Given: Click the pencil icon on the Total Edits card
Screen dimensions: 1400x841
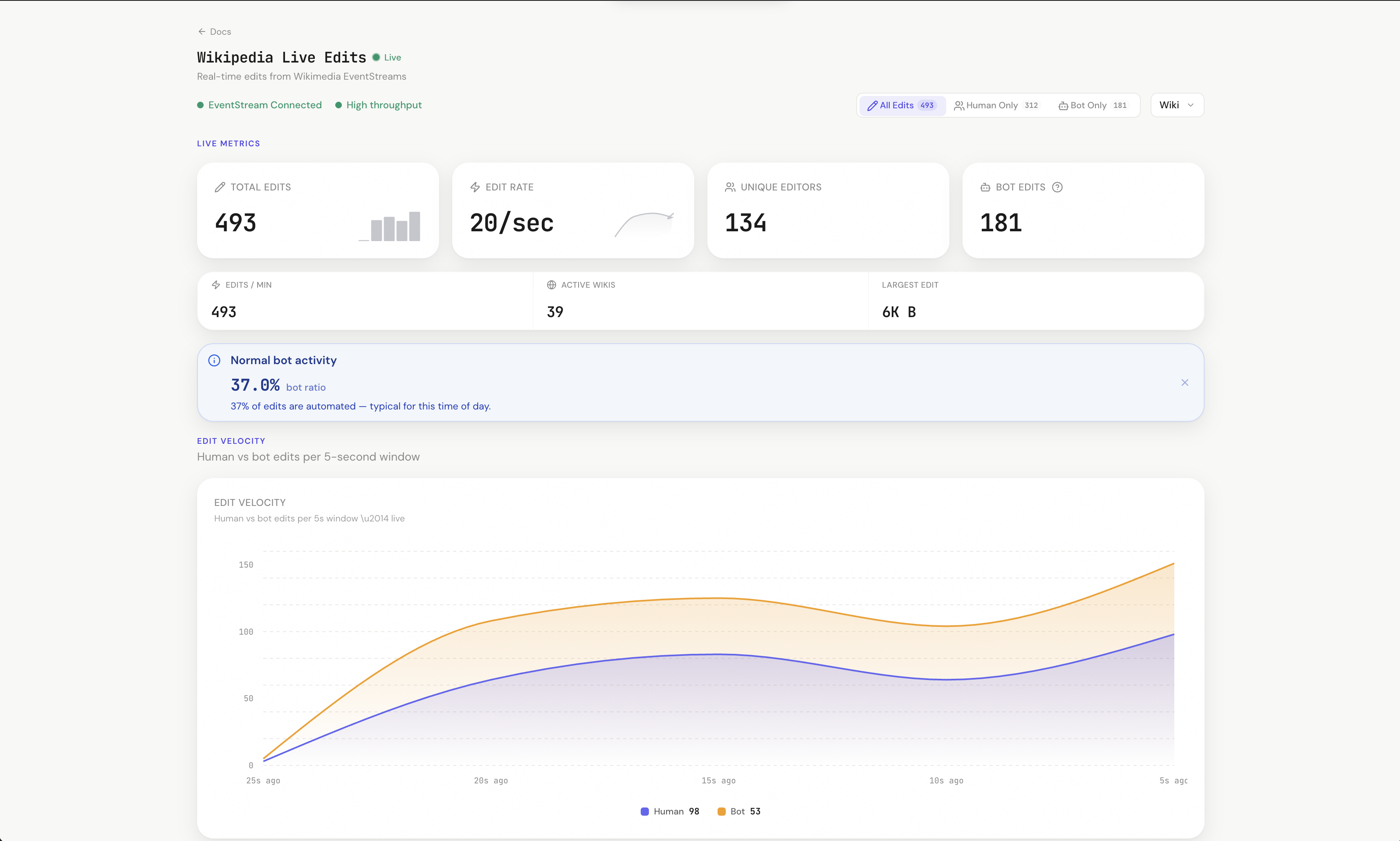Looking at the screenshot, I should coord(220,186).
